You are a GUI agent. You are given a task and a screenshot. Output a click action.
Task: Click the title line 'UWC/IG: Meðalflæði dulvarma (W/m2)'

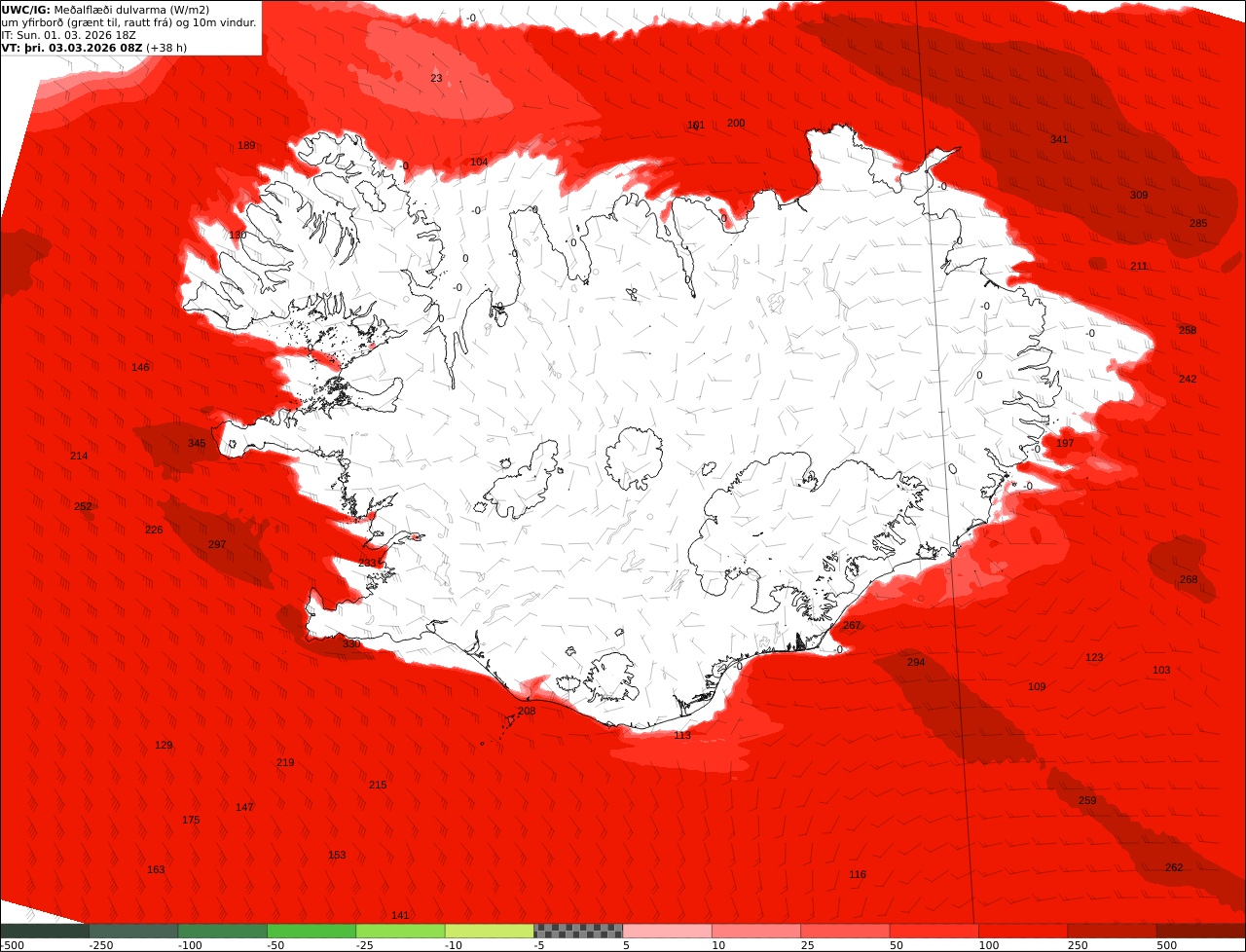coord(105,10)
